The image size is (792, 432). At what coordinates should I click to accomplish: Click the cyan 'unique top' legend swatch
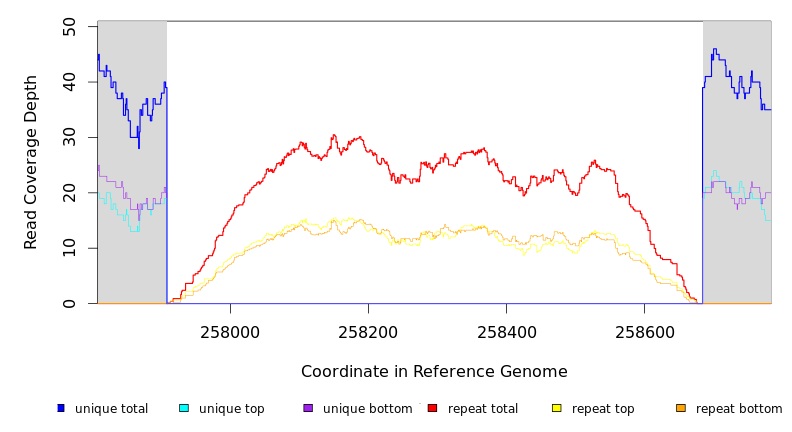184,408
